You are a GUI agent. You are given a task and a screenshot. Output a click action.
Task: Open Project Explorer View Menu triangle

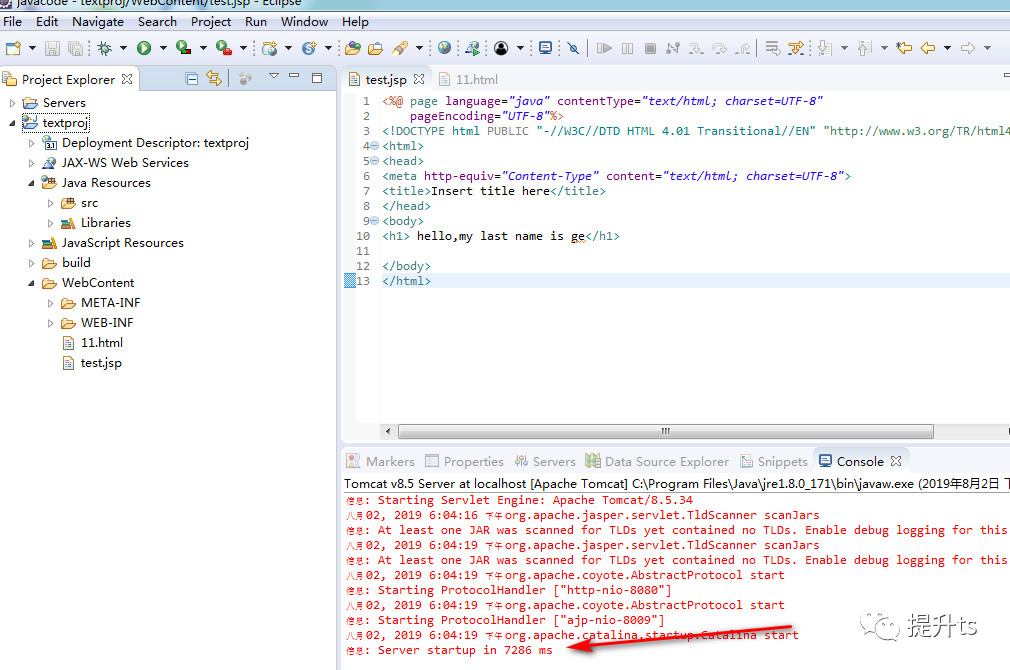coord(274,76)
